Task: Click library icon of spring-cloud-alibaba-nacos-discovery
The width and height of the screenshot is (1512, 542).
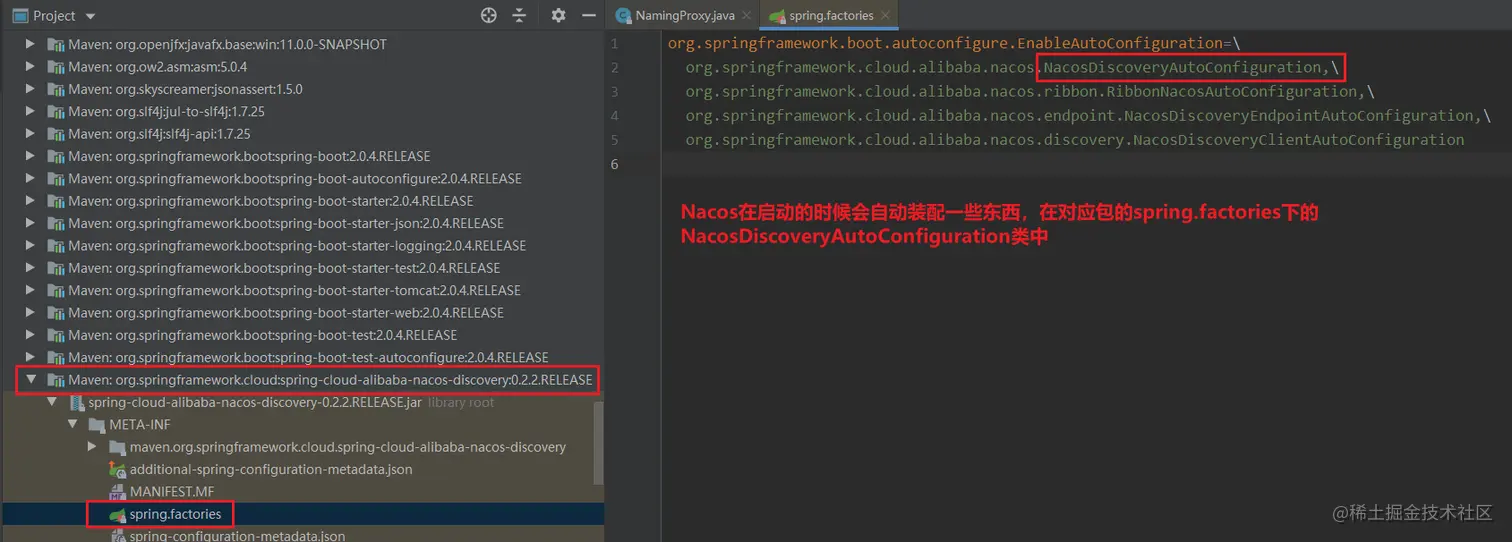Action: (x=55, y=380)
